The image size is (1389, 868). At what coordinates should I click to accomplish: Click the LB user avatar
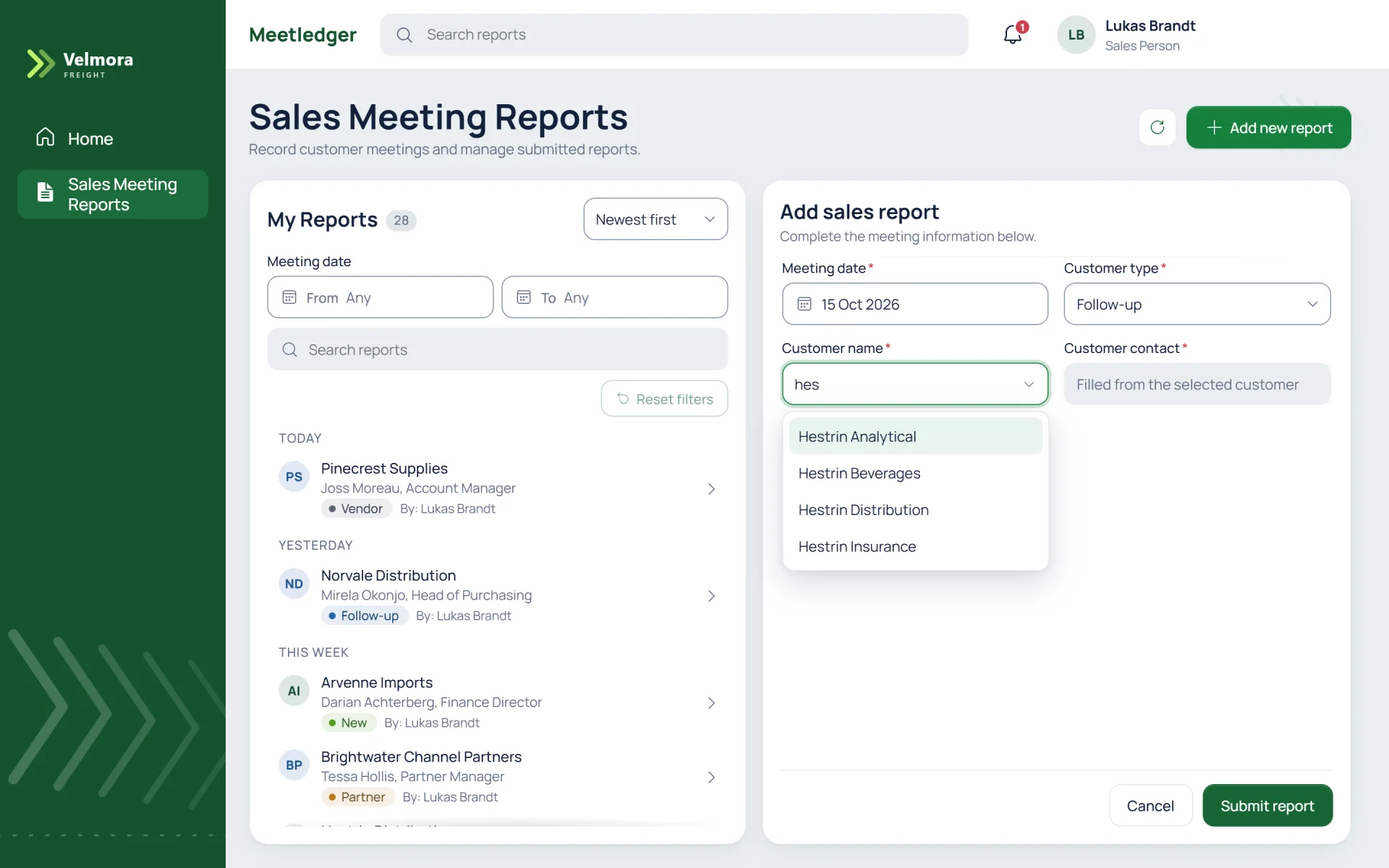(1076, 35)
